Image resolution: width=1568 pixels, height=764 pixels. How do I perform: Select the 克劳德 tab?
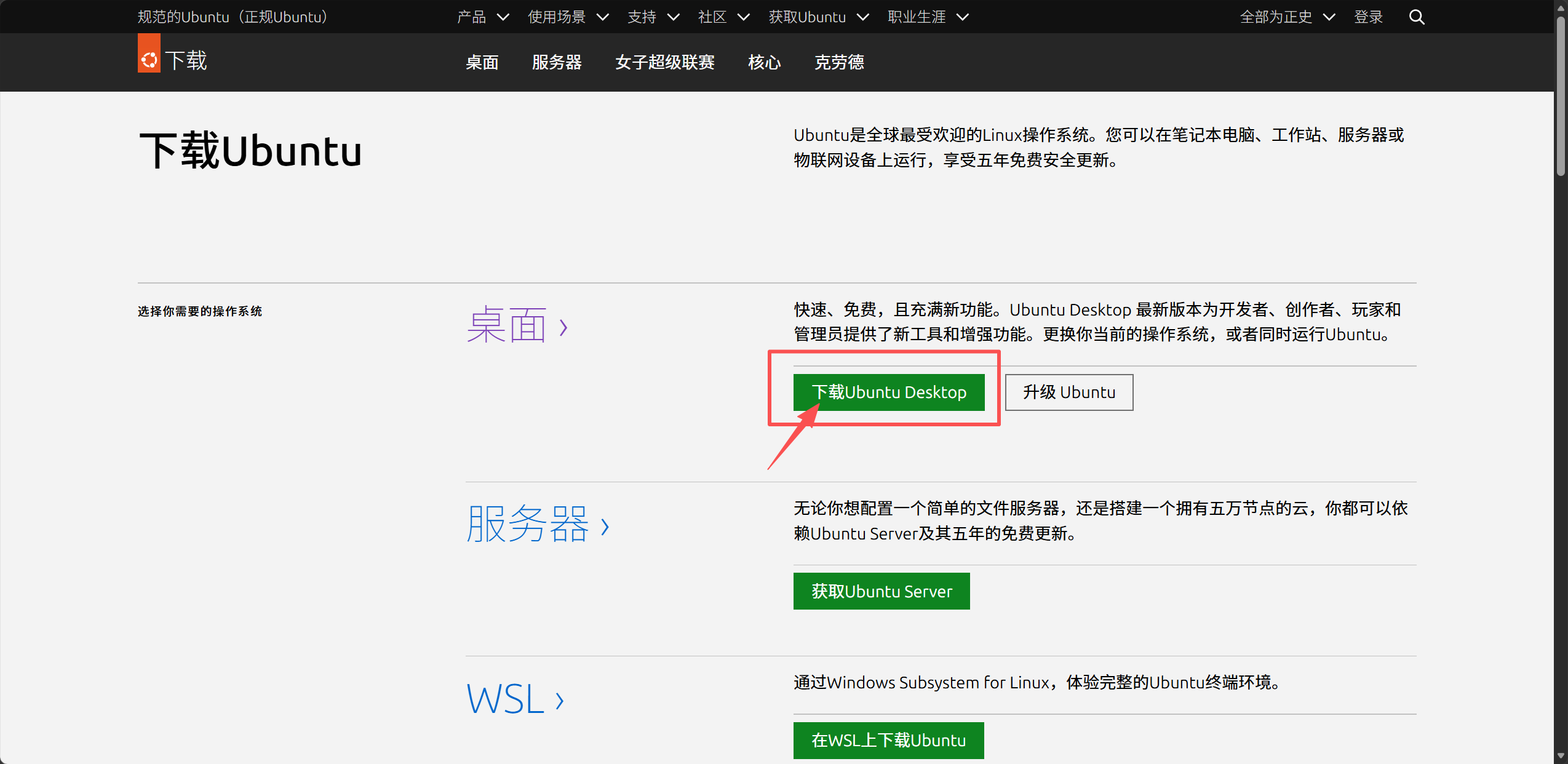[839, 62]
